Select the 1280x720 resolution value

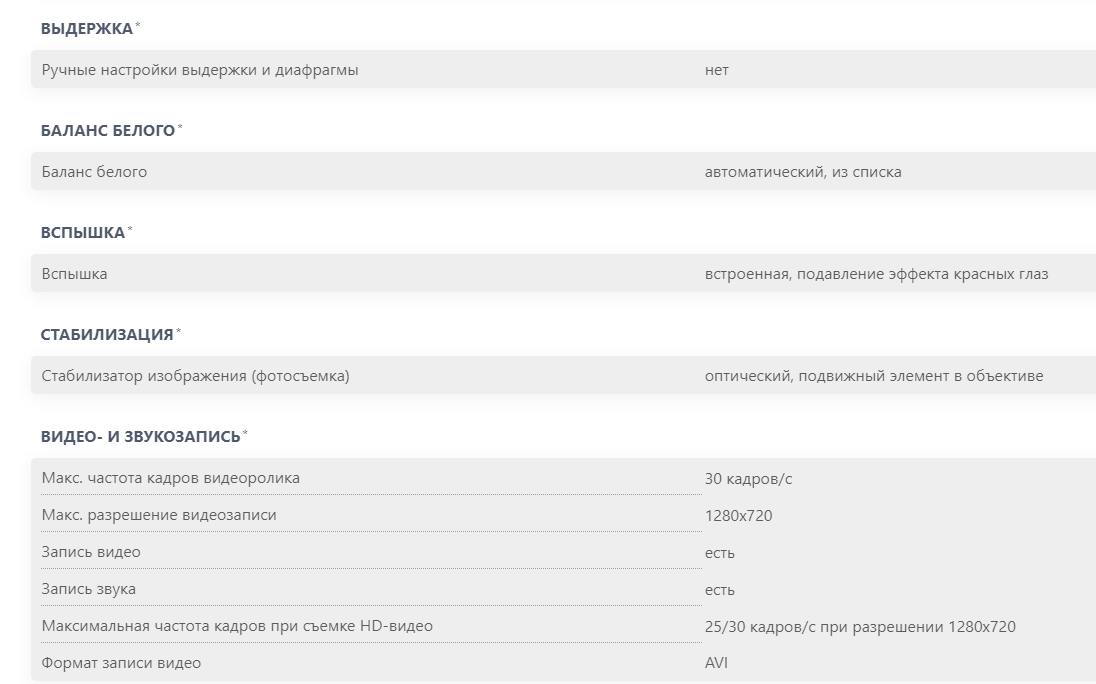(738, 516)
